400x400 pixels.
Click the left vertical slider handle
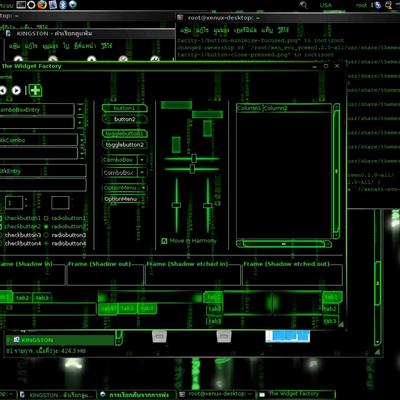coord(177,205)
